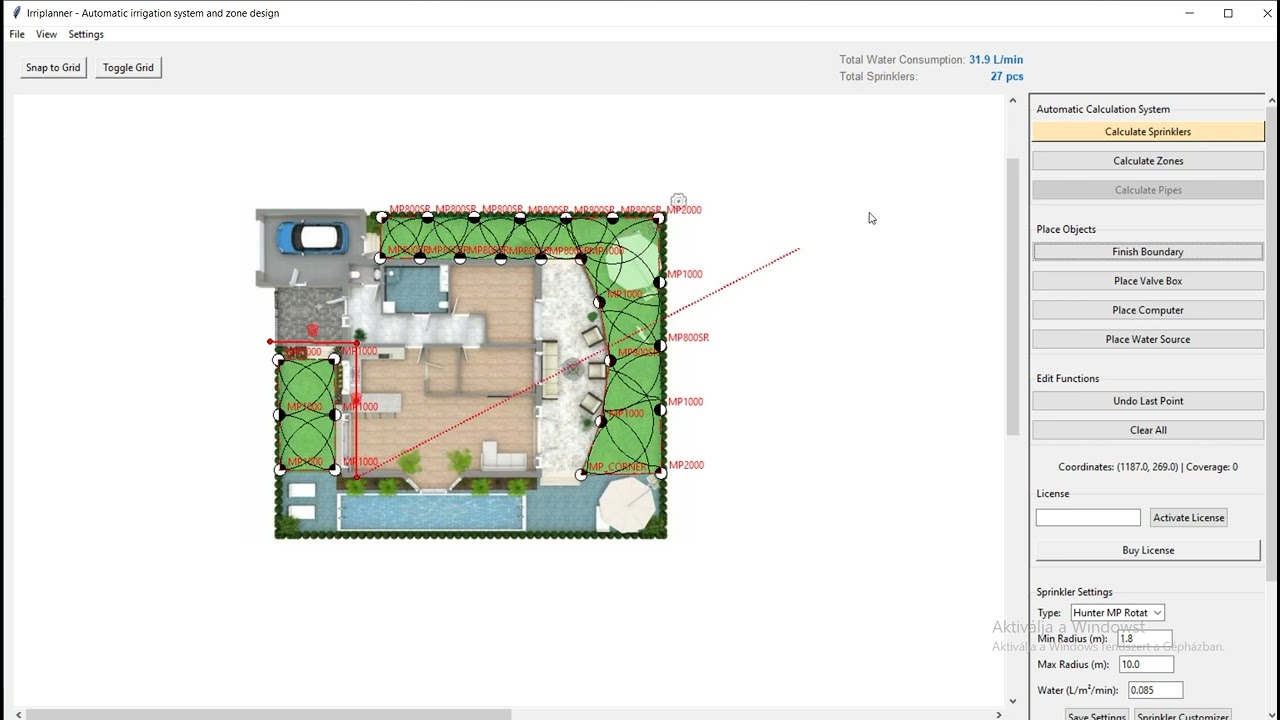Run Calculate Sprinklers
Screen dimensions: 1280x720
click(x=1148, y=131)
